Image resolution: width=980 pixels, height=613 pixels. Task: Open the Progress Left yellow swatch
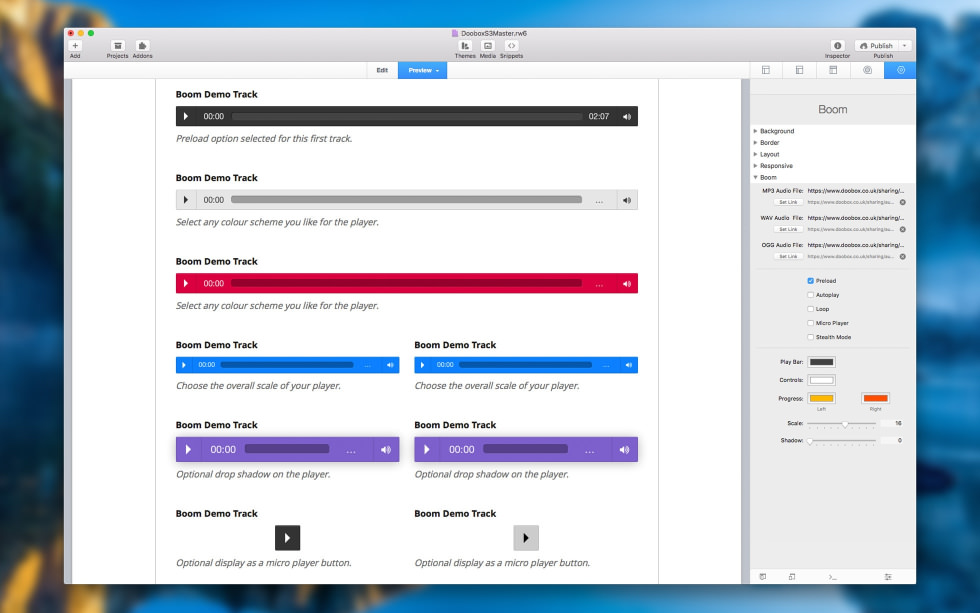821,399
